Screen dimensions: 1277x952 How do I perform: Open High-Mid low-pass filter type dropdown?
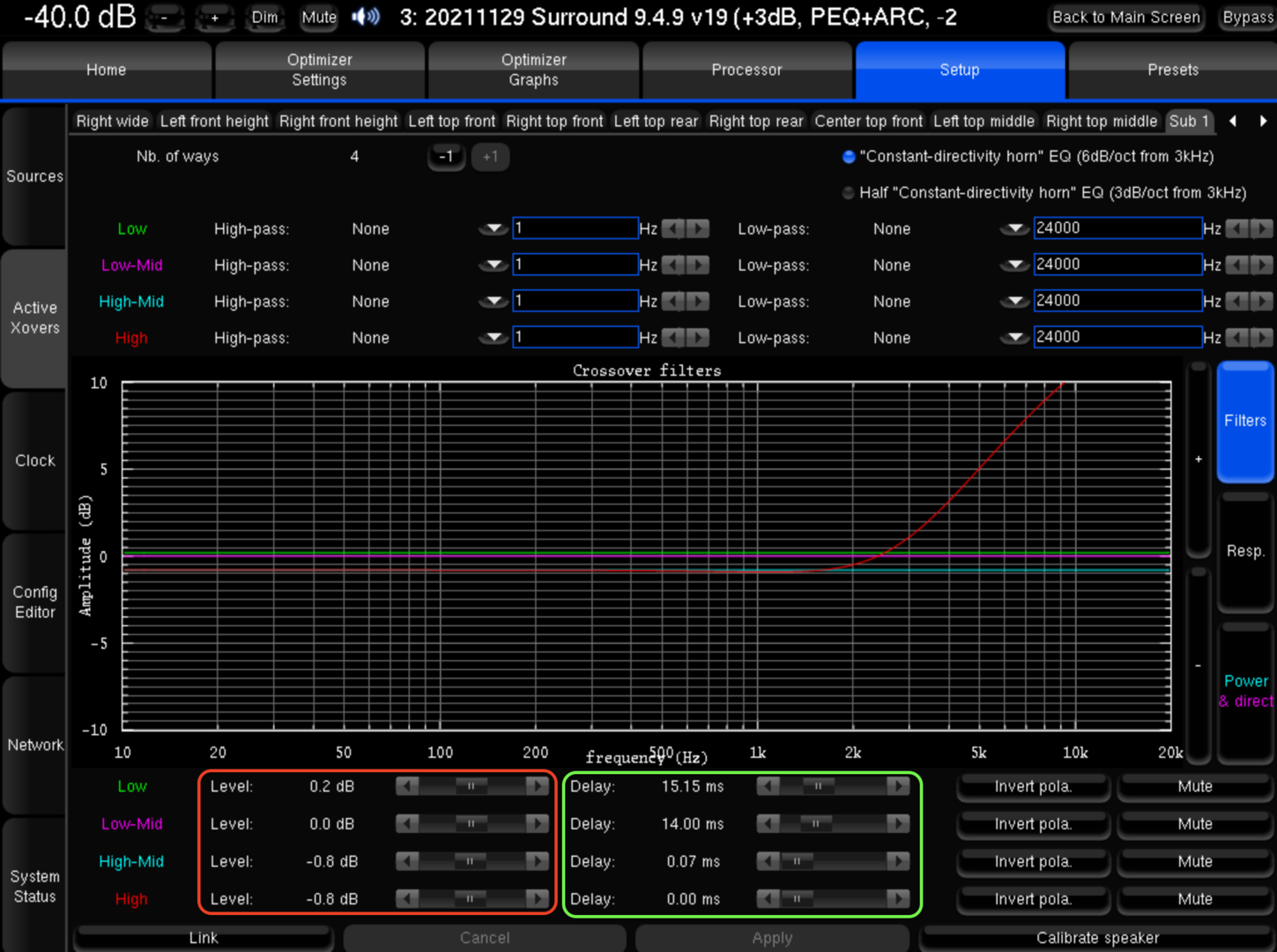tap(1014, 301)
